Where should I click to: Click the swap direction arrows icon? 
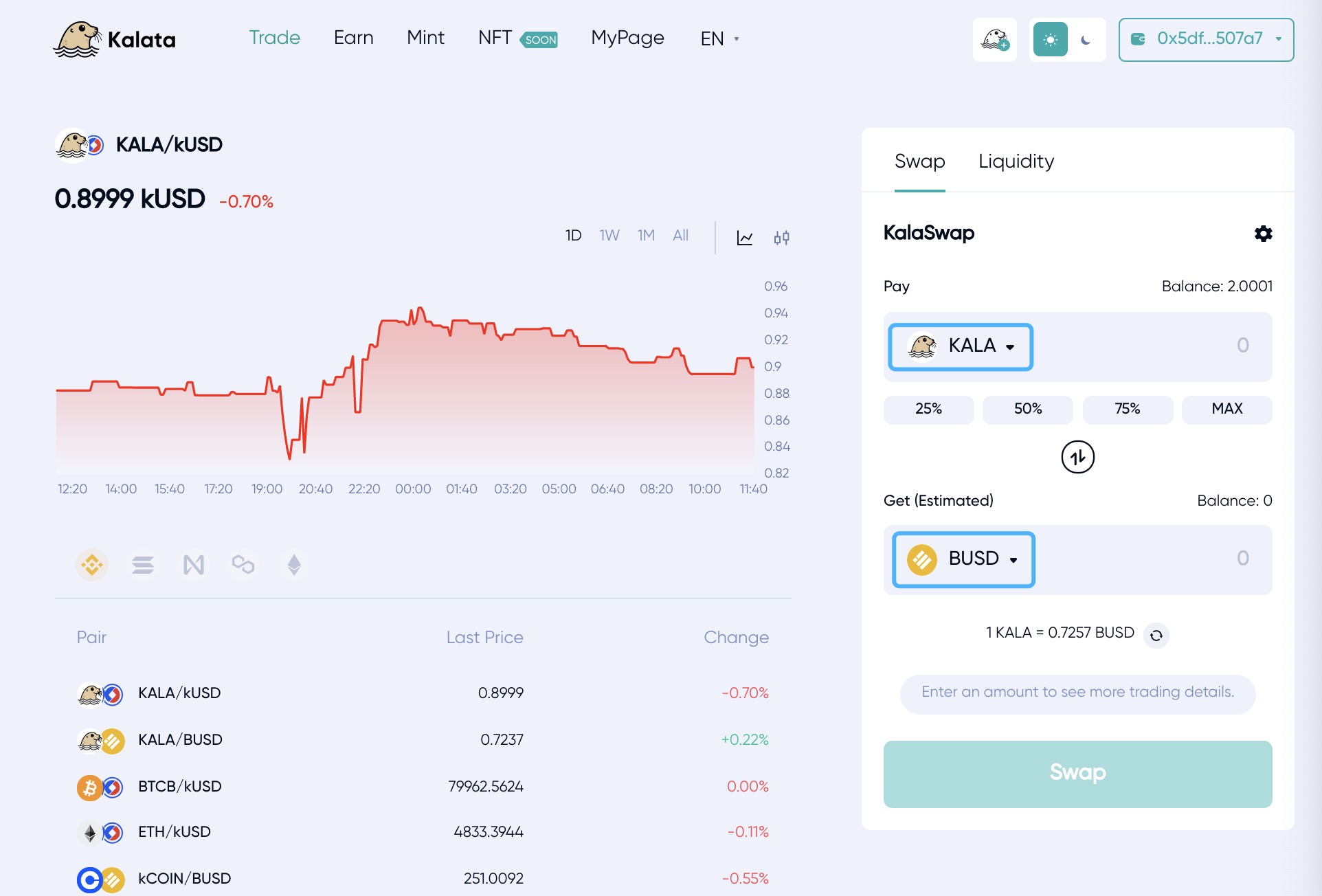tap(1077, 458)
